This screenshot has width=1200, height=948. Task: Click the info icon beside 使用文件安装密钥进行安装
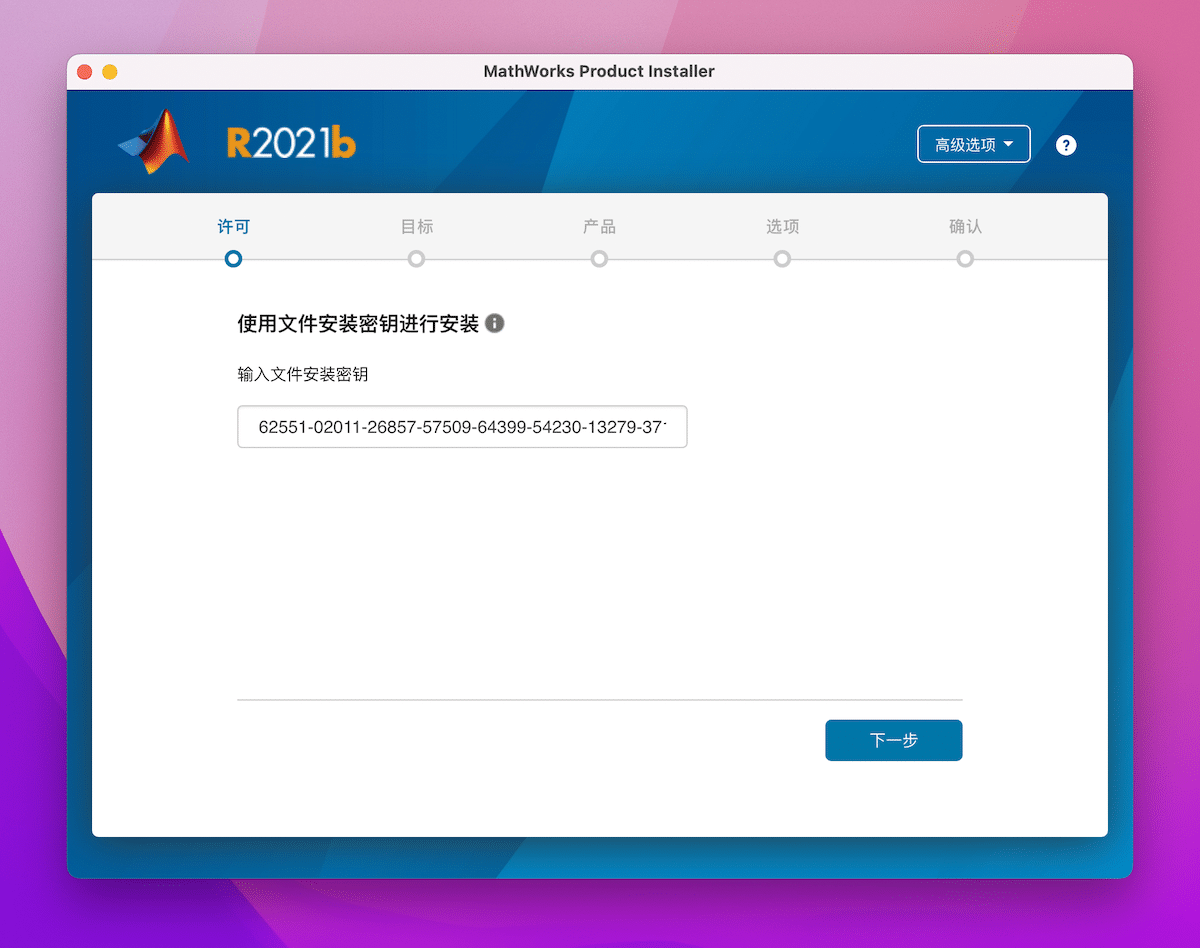(x=495, y=324)
